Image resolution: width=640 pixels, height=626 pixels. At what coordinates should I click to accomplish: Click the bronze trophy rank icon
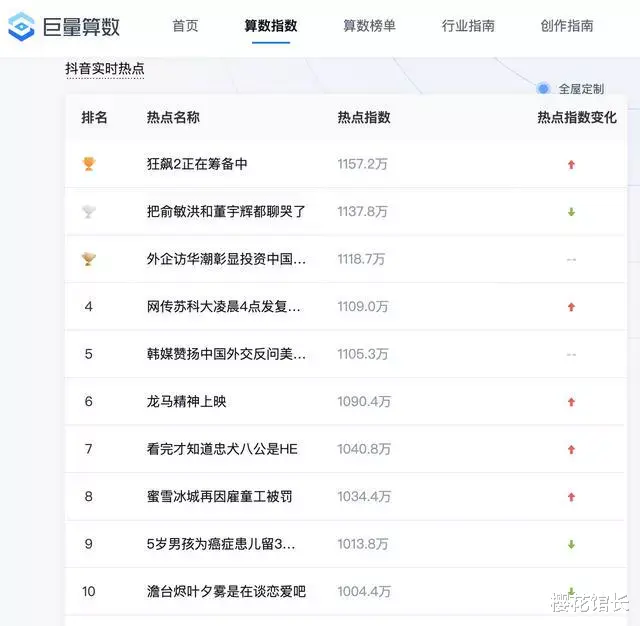89,259
